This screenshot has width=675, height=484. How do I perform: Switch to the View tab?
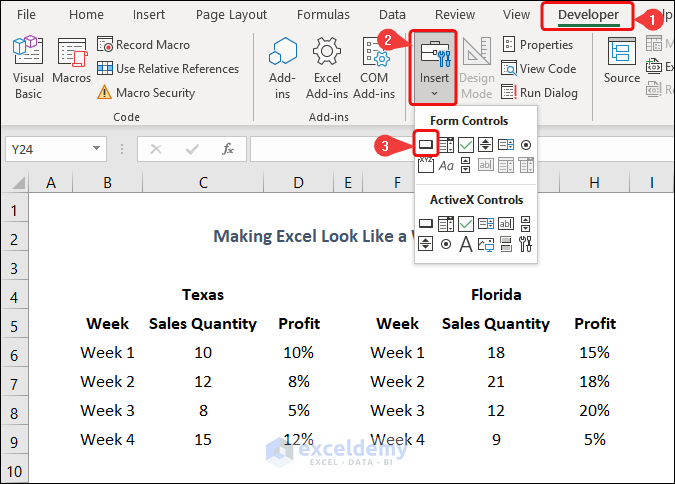[x=516, y=15]
